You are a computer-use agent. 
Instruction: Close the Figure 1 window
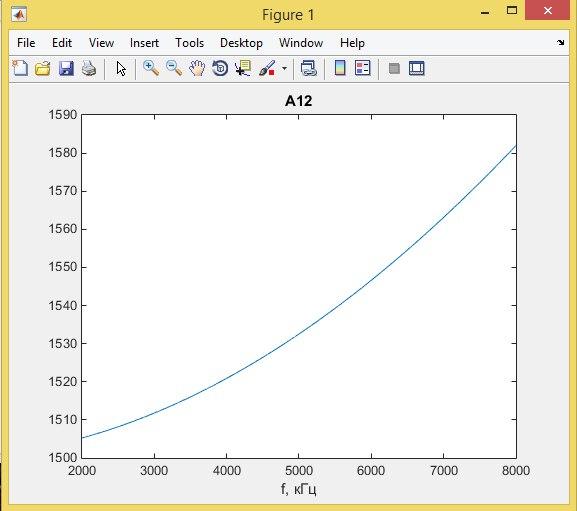click(548, 11)
